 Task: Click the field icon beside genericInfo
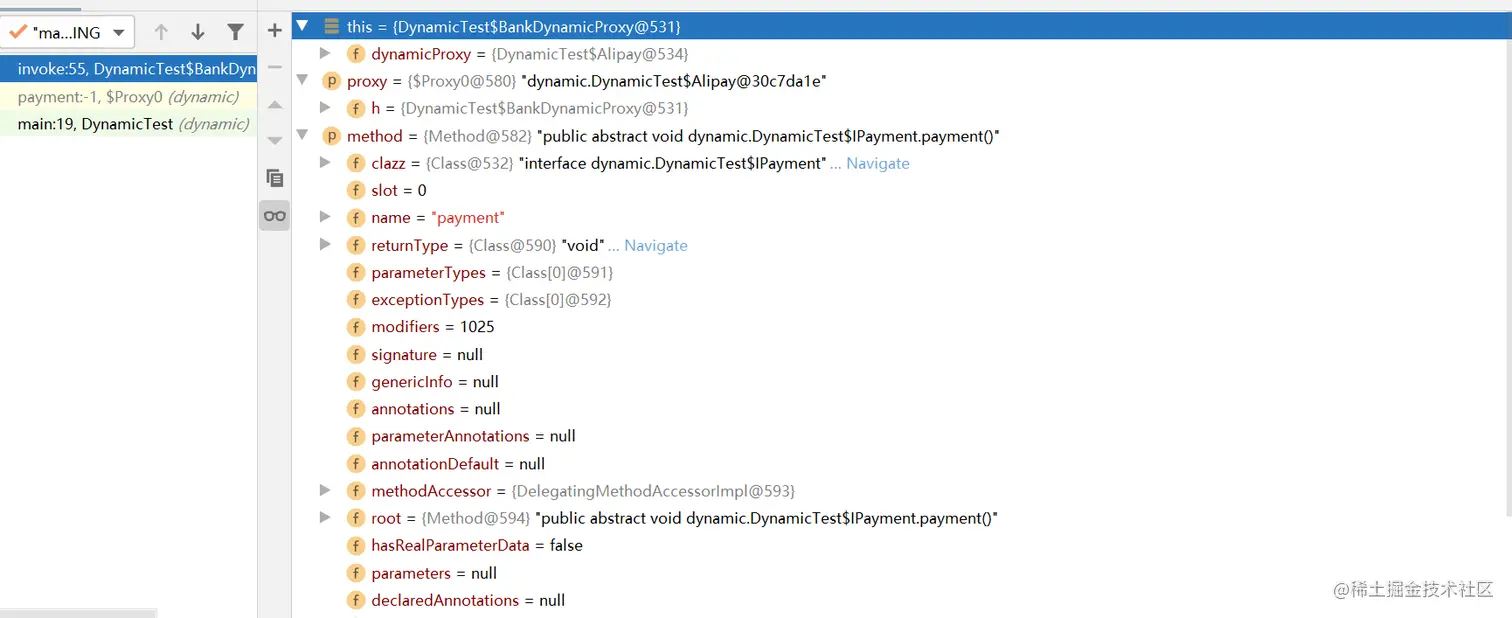pyautogui.click(x=355, y=381)
